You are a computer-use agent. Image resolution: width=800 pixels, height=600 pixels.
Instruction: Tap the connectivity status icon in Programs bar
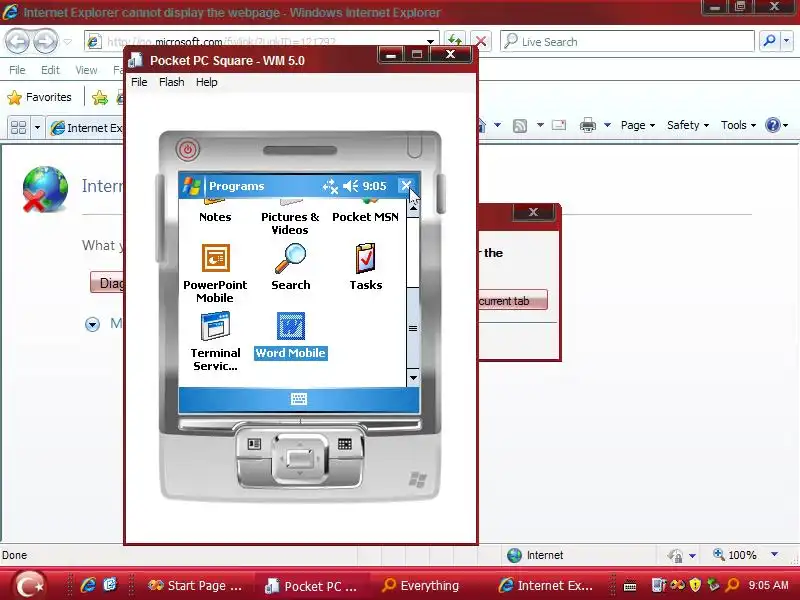[330, 186]
